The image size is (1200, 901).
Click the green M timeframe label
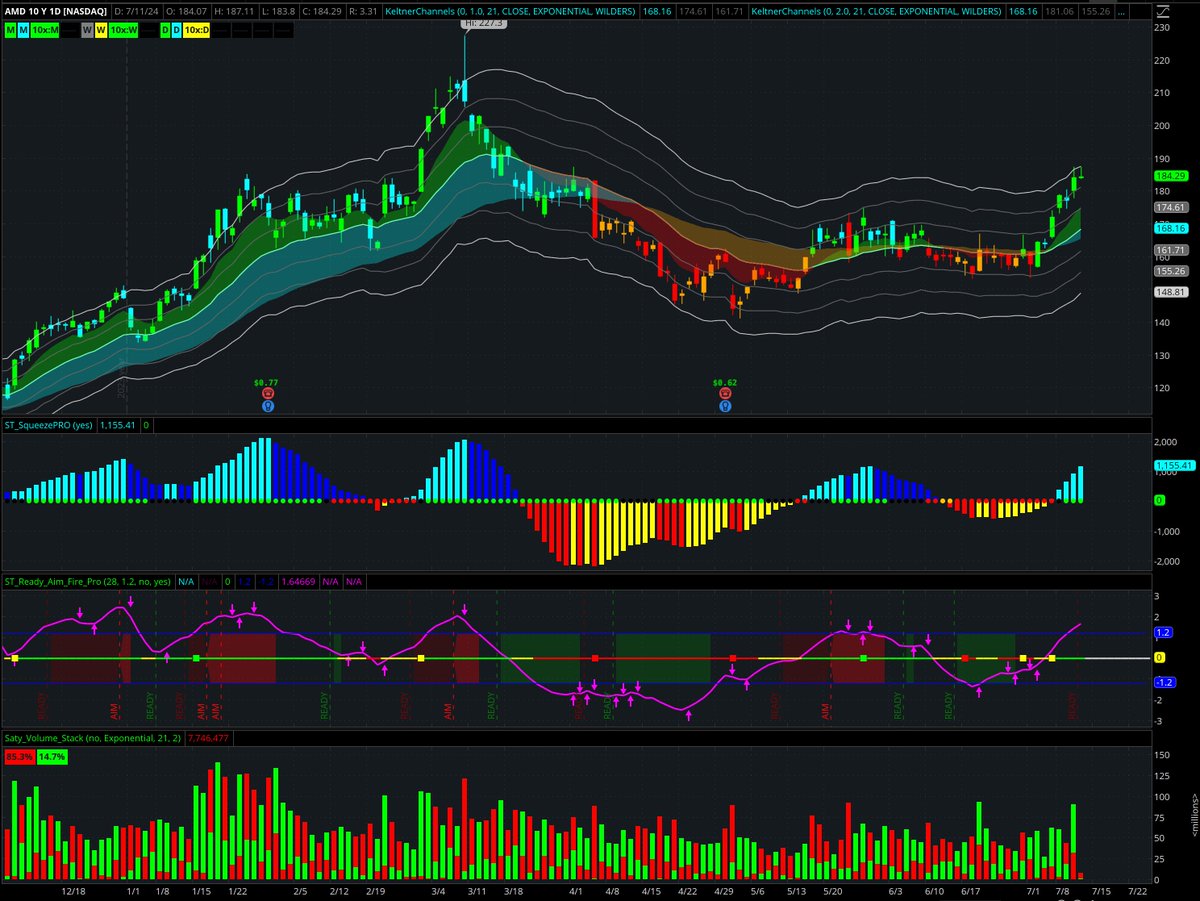pos(10,30)
